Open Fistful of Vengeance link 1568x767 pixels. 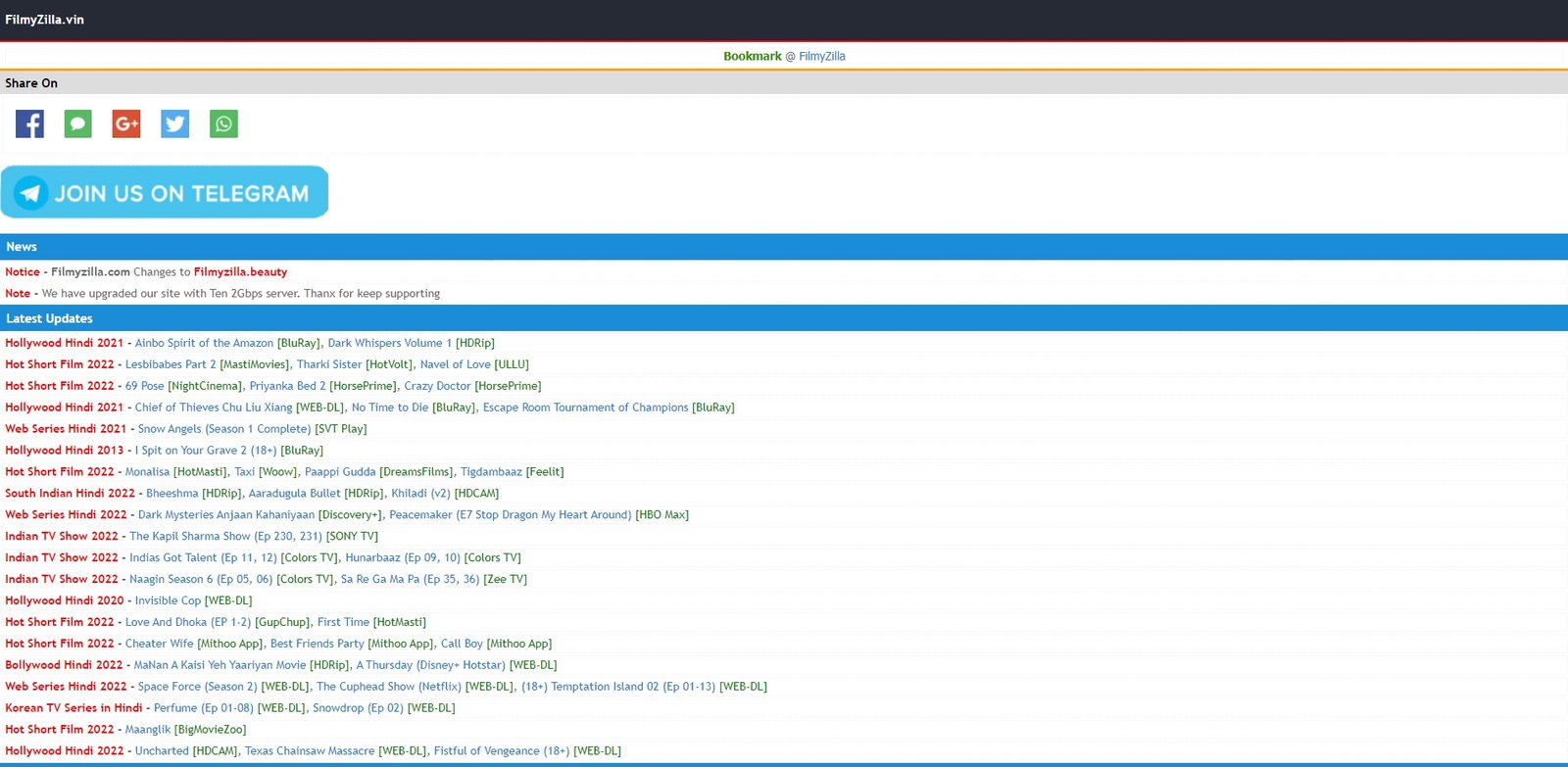click(502, 752)
